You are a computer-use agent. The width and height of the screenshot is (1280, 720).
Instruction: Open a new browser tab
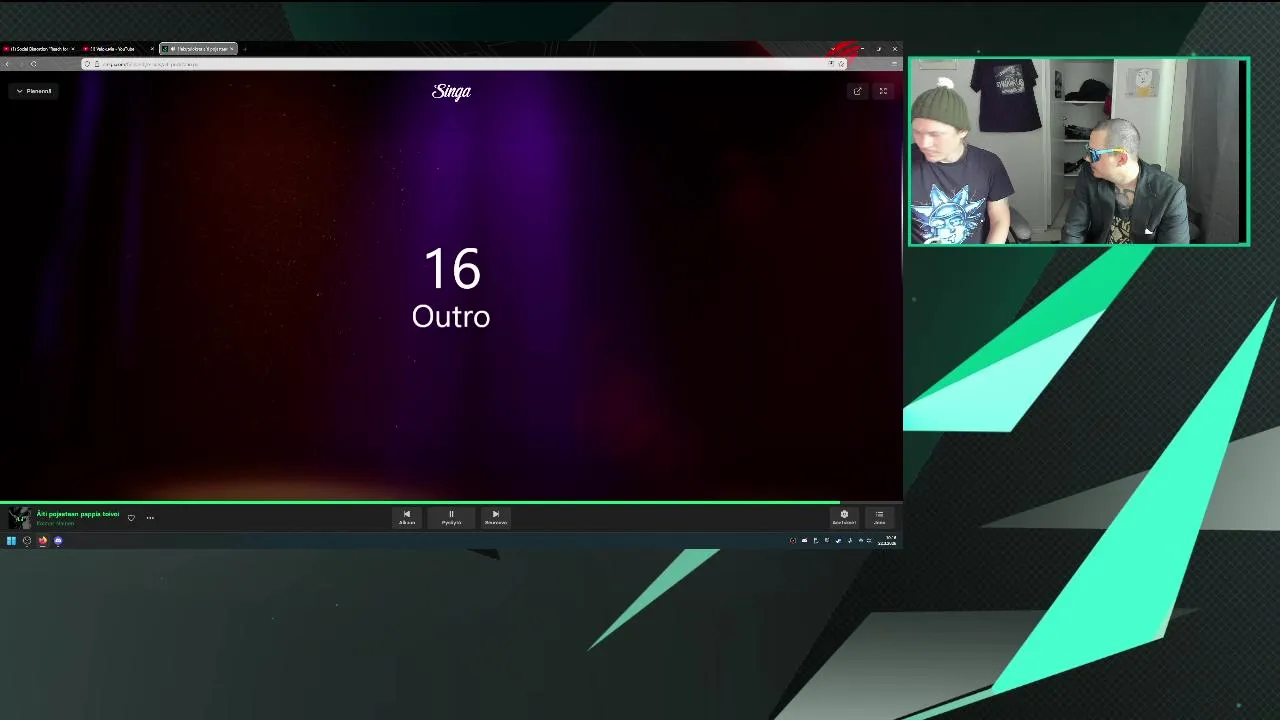pyautogui.click(x=245, y=49)
